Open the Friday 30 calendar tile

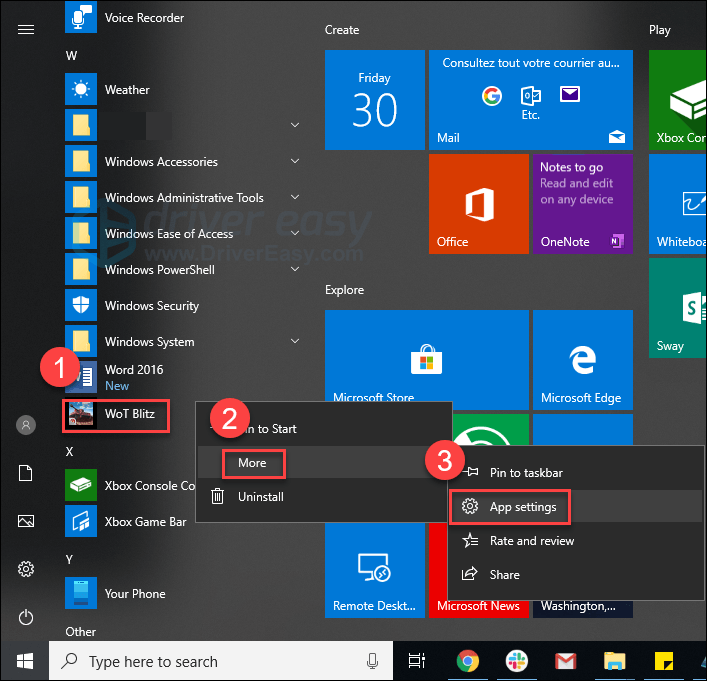375,100
